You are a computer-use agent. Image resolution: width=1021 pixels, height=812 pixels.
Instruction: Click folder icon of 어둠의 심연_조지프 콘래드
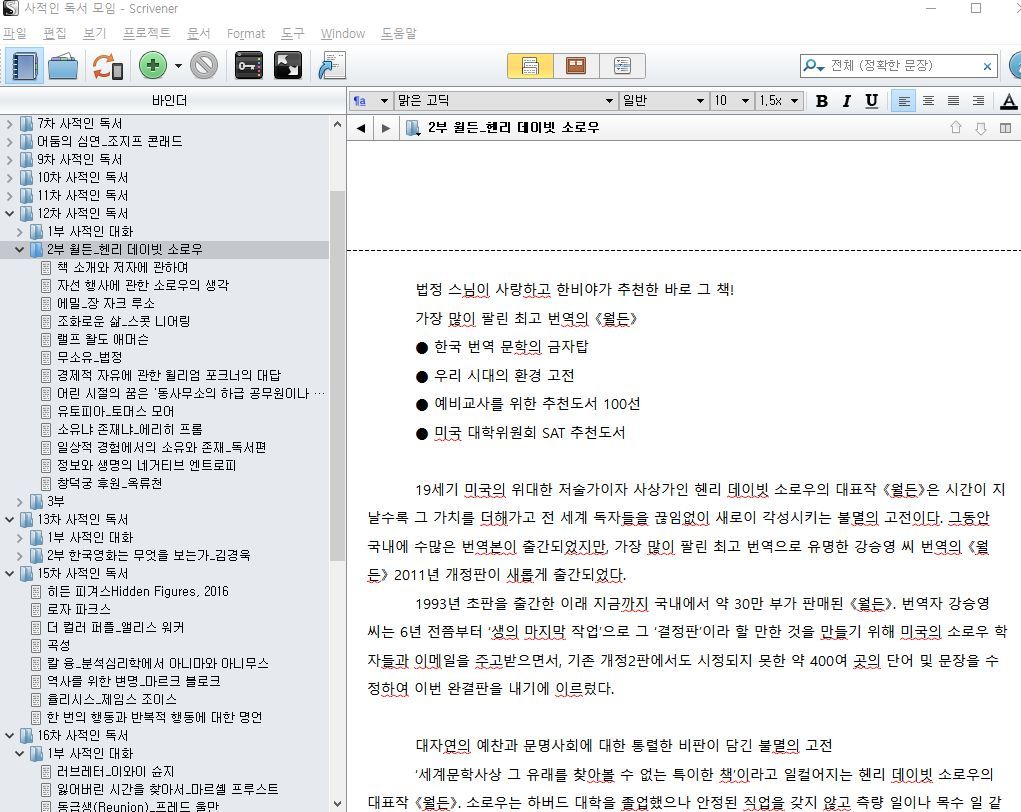point(27,141)
